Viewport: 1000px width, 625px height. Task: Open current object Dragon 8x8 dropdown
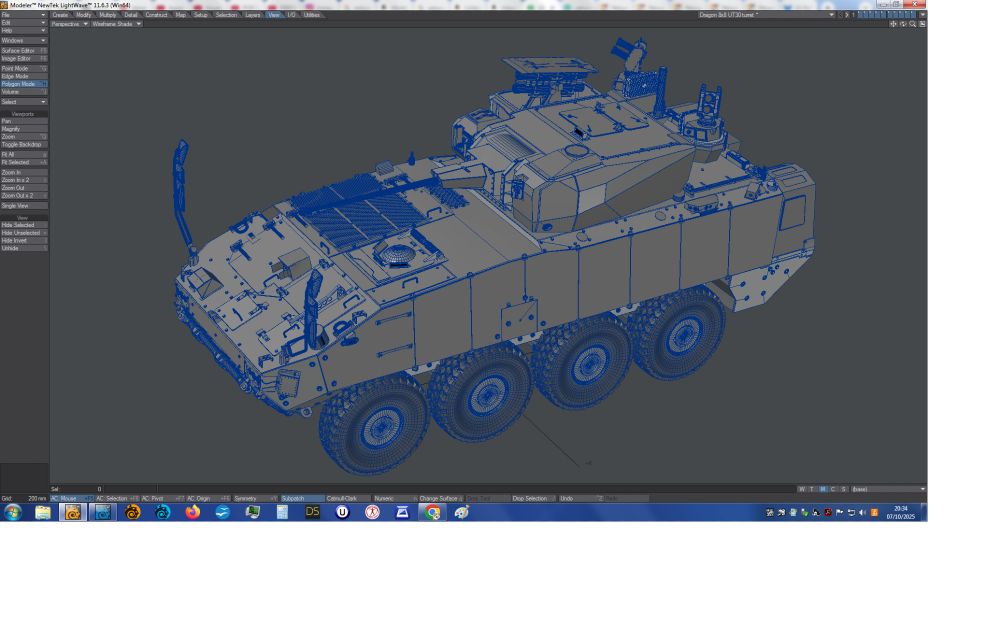766,15
